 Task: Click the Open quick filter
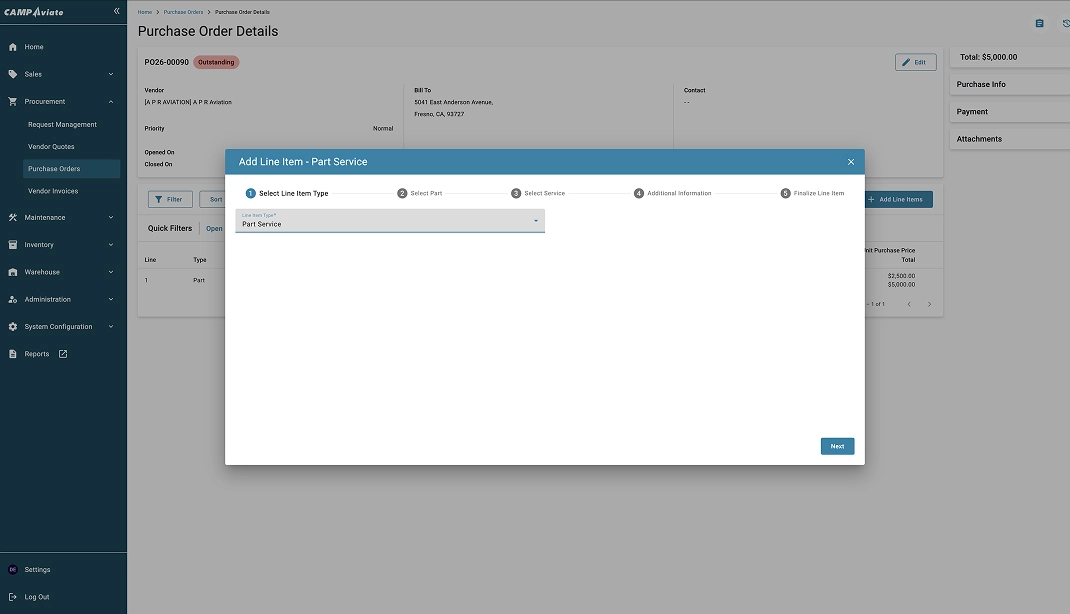click(214, 229)
